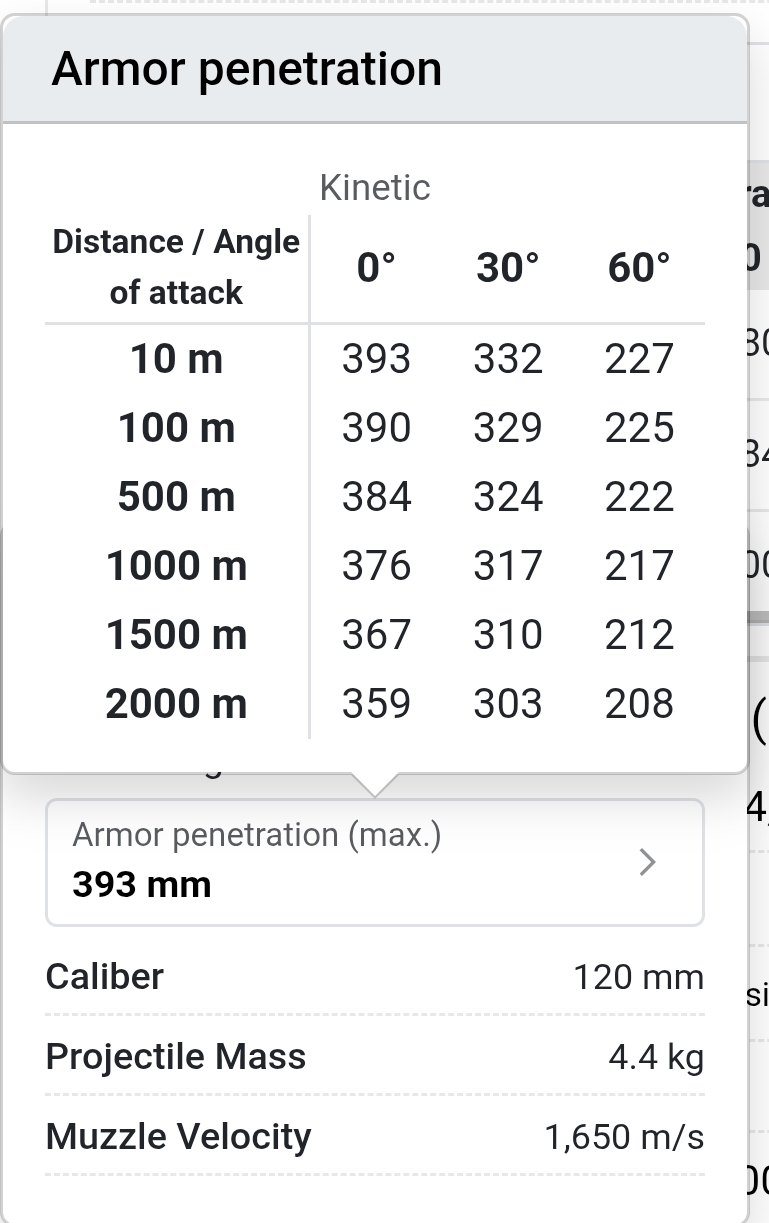Click the 393 penetration value at 10 m
Screen dimensions: 769x1223
point(376,359)
